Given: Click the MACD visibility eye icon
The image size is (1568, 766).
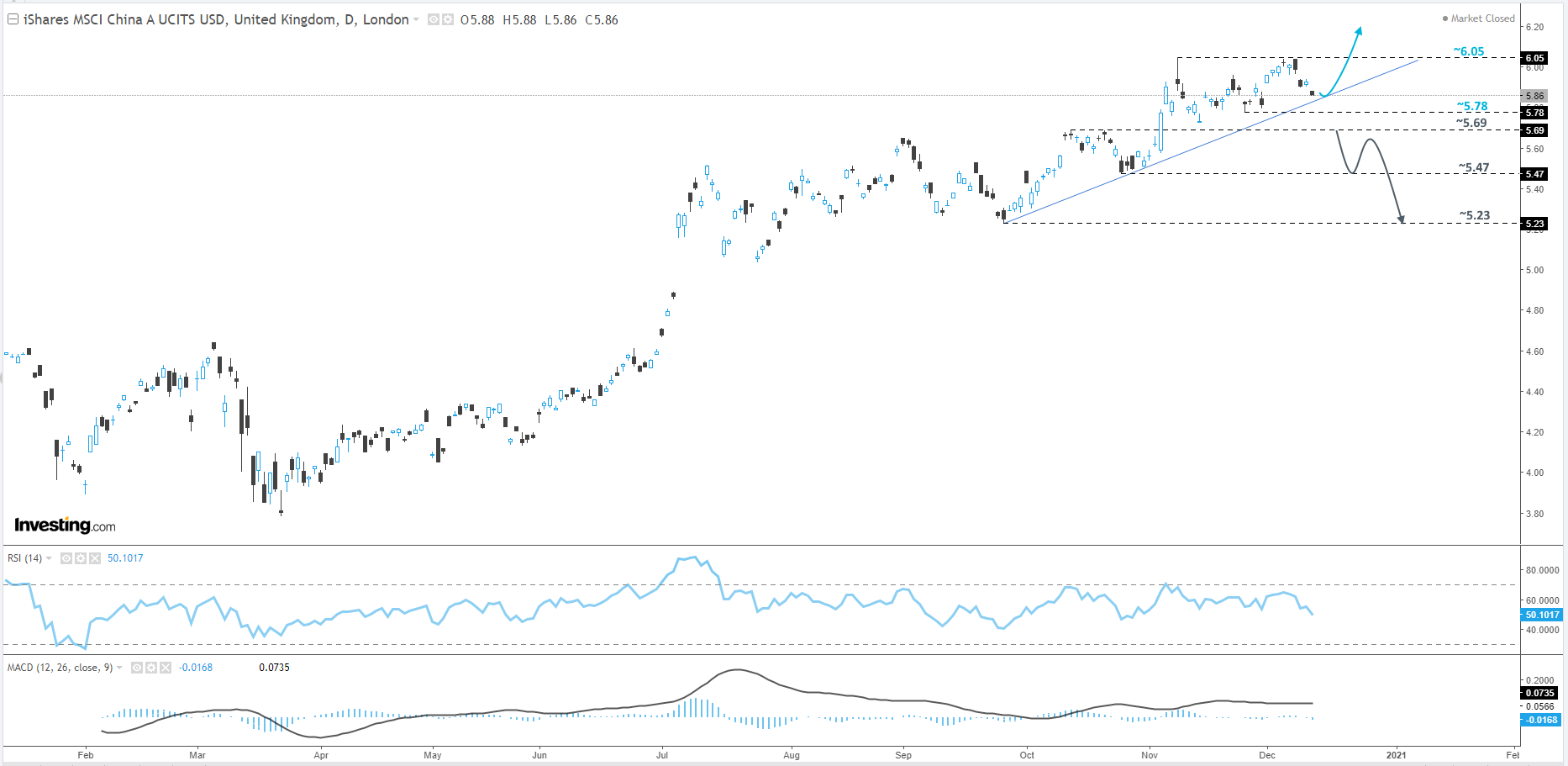Looking at the screenshot, I should point(137,668).
